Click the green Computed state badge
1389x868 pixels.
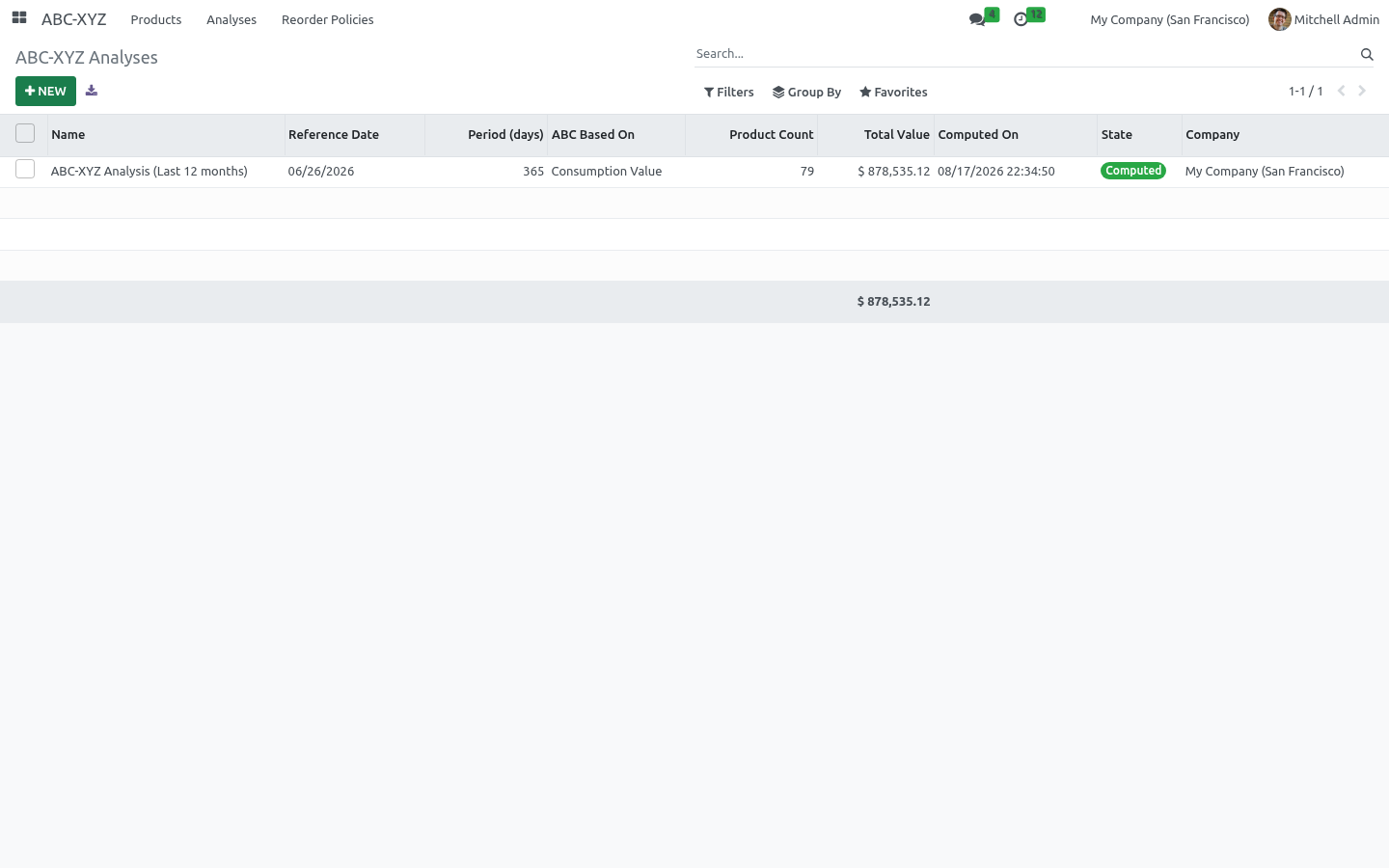click(1133, 171)
